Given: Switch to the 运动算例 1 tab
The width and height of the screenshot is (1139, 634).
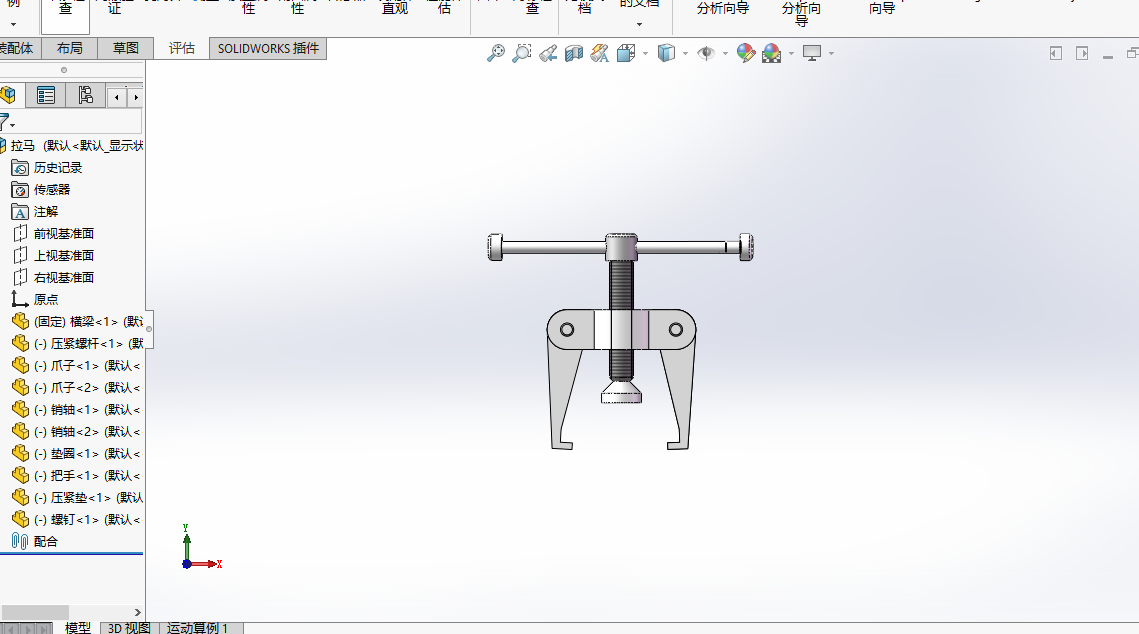Looking at the screenshot, I should click(x=197, y=628).
